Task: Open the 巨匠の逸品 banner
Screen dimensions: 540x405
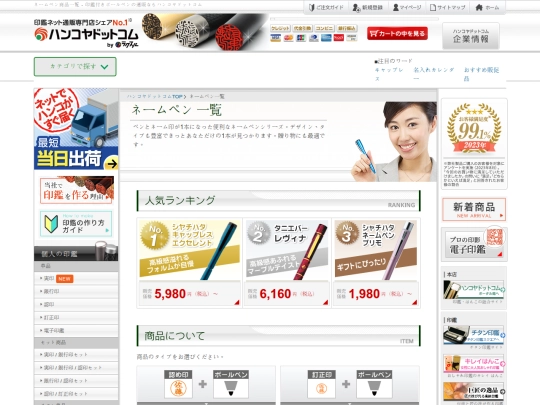Action: 474,392
